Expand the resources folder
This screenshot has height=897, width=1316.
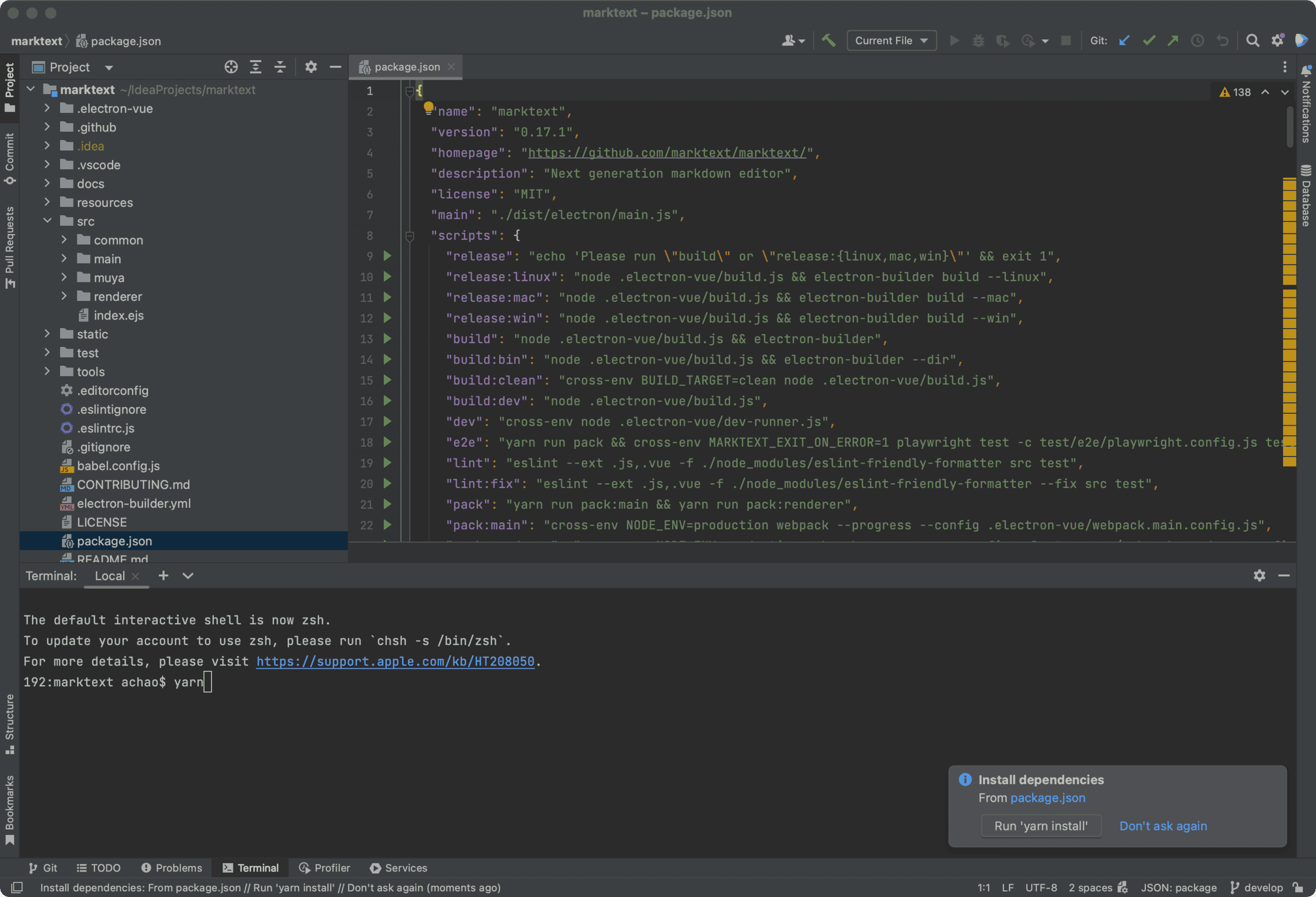[x=48, y=202]
